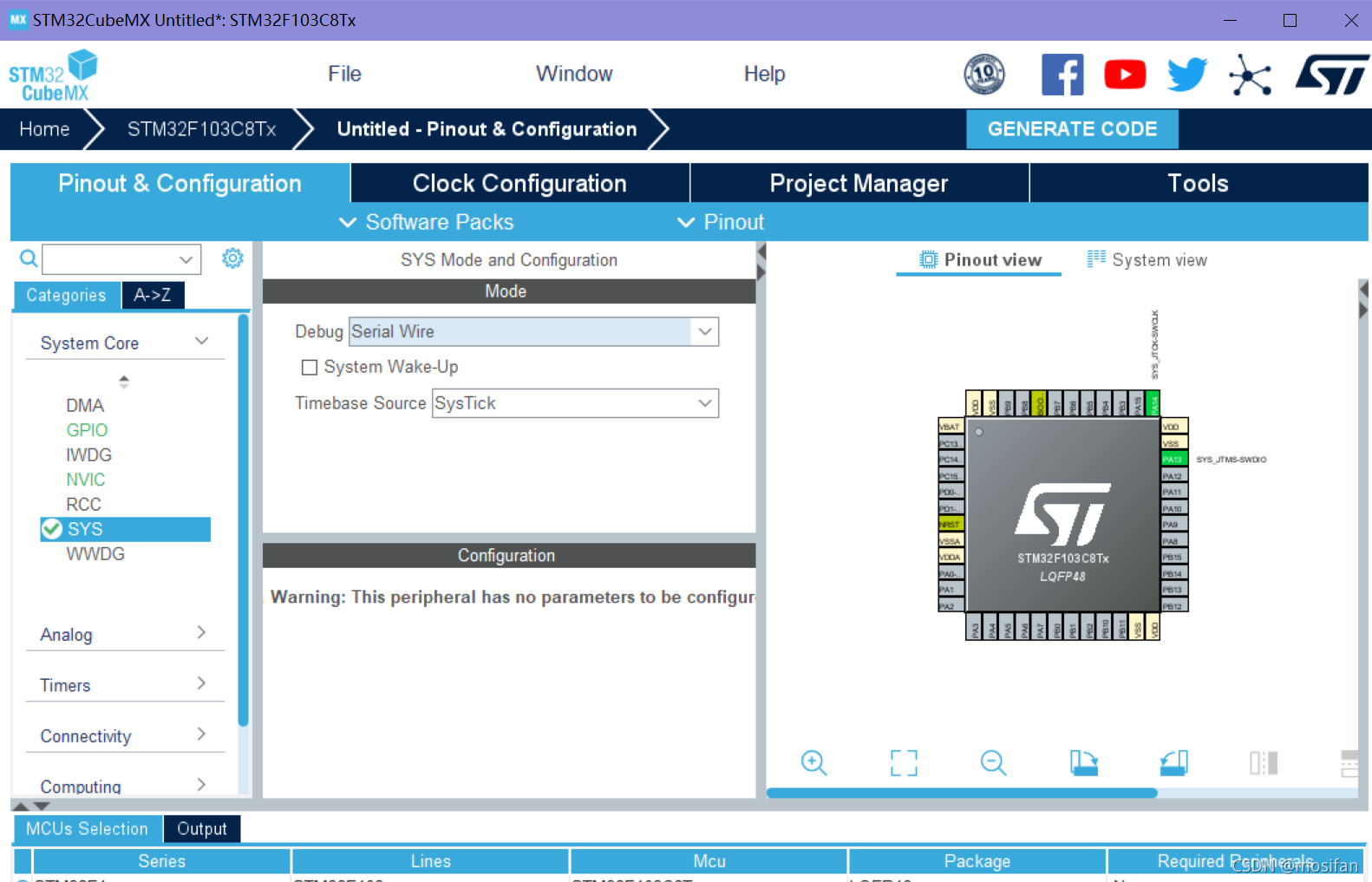1372x882 pixels.
Task: Click the STM32CubeMX cube logo
Action: coord(54,75)
